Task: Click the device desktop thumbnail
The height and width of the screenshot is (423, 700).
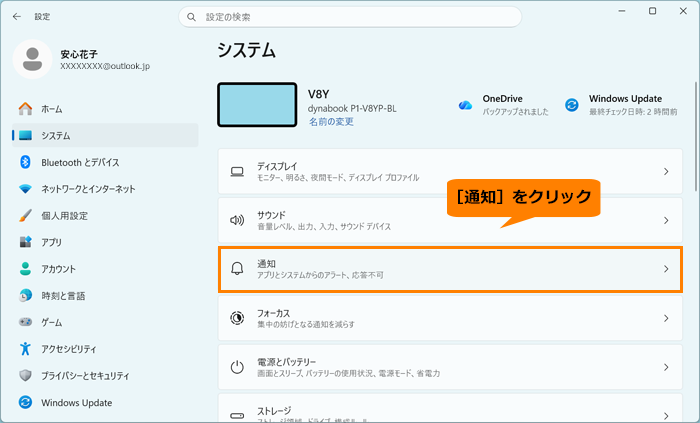Action: 257,104
